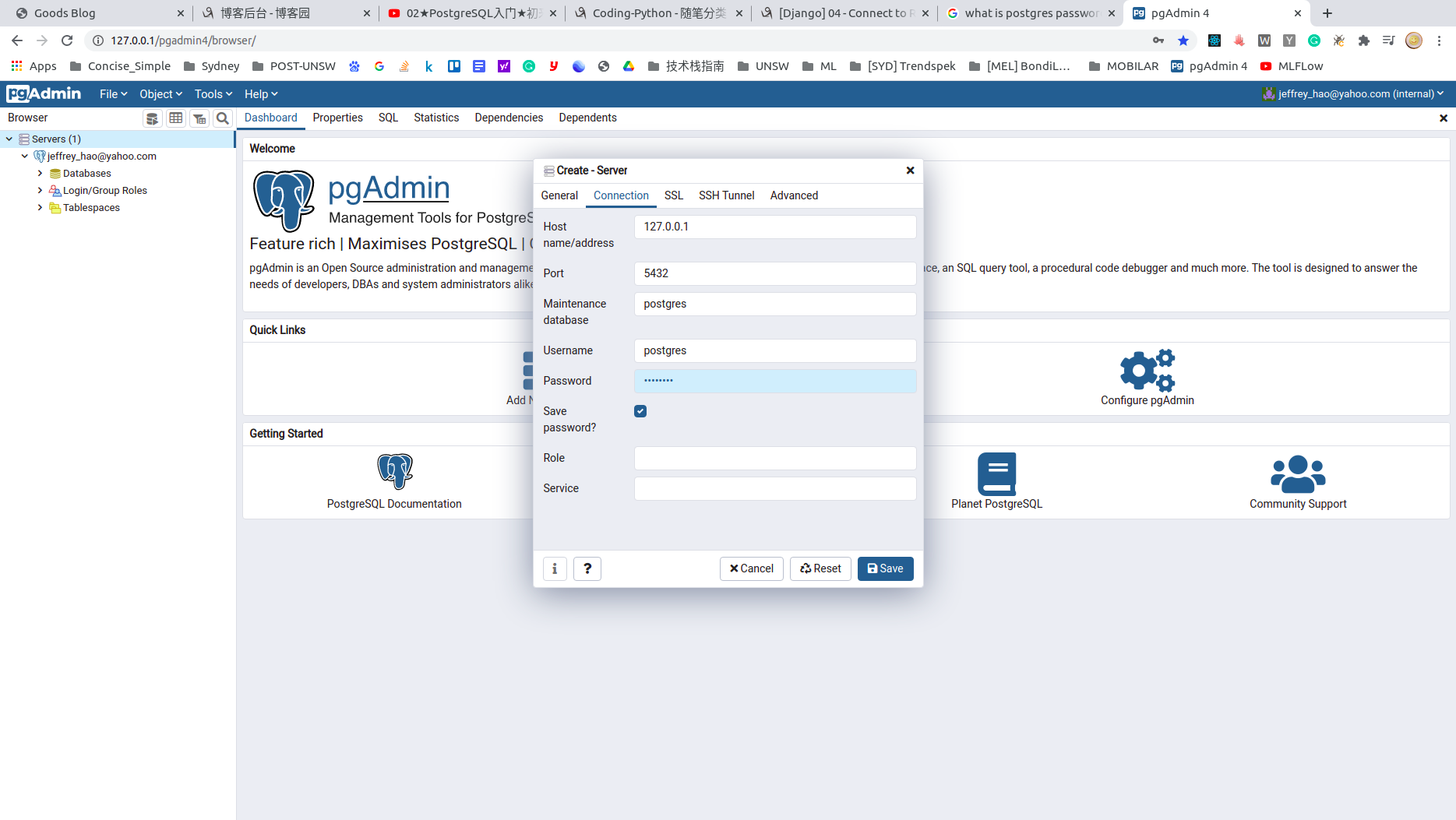Open the Statistics tab

(436, 118)
